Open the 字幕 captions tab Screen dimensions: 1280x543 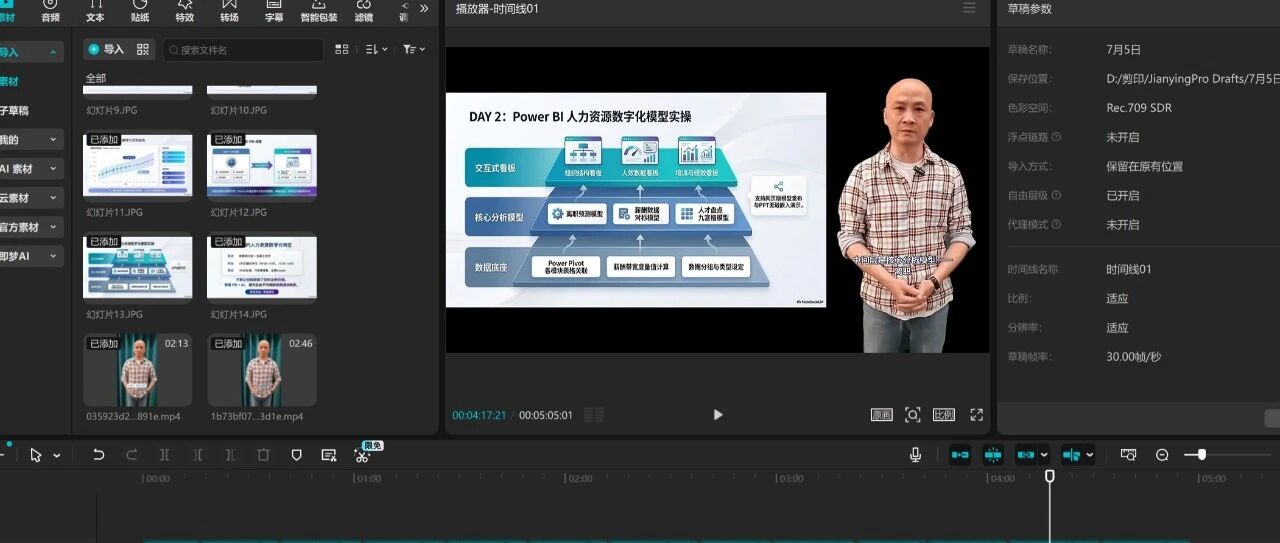tap(274, 11)
